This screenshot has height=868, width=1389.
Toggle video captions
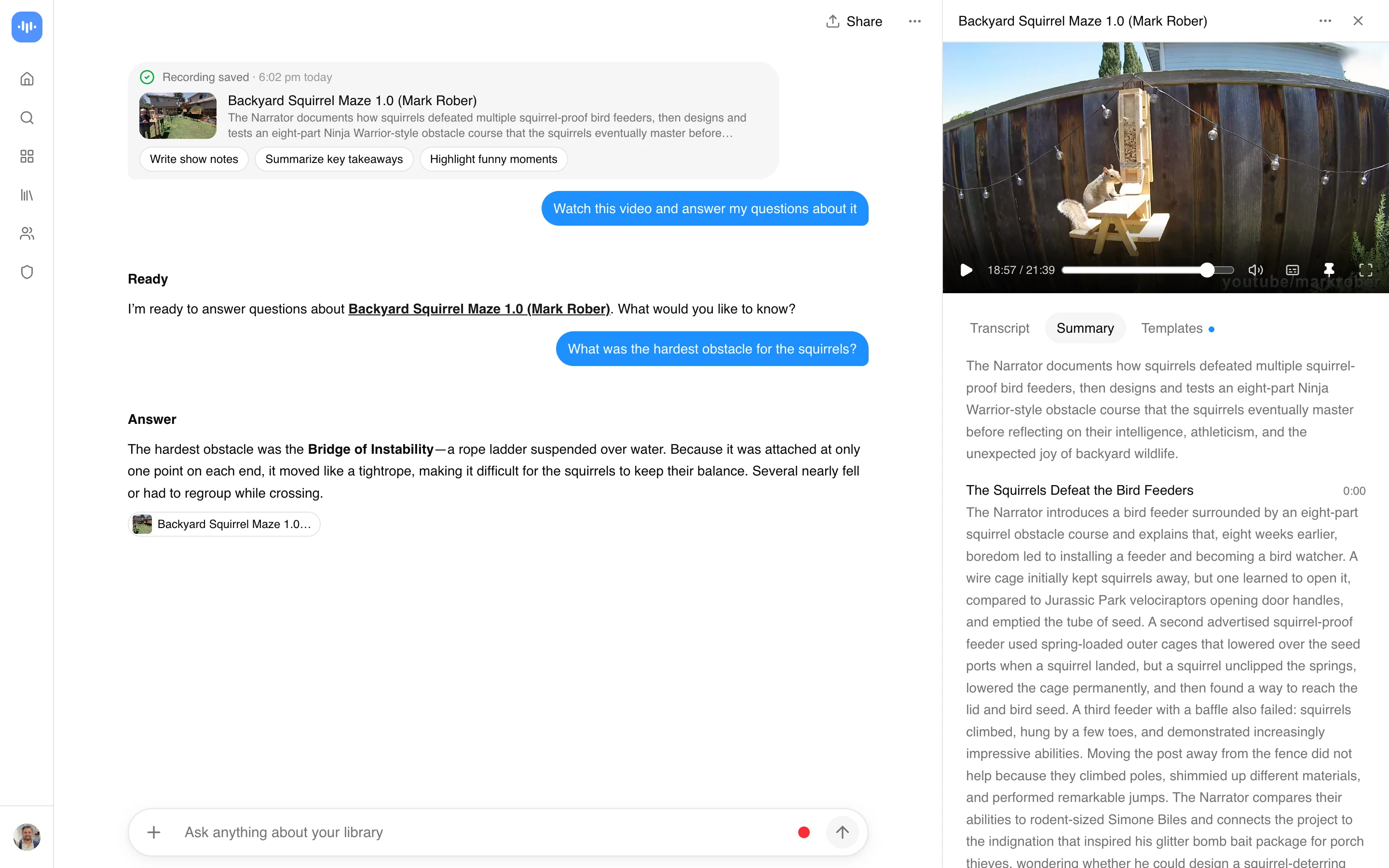click(1293, 270)
